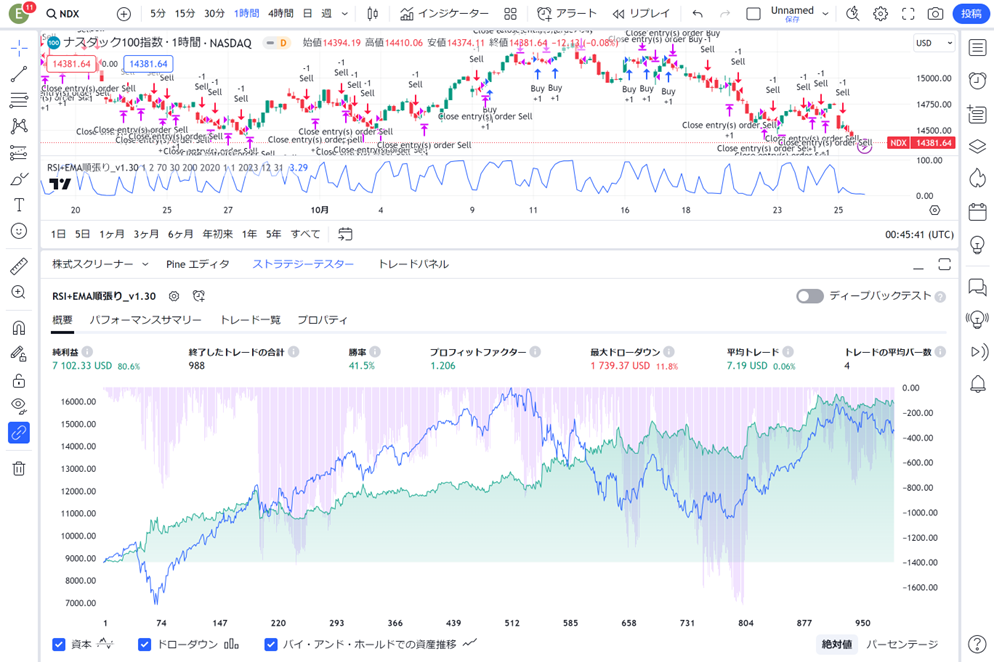Open the USD currency dropdown
994x662 pixels.
tap(934, 44)
